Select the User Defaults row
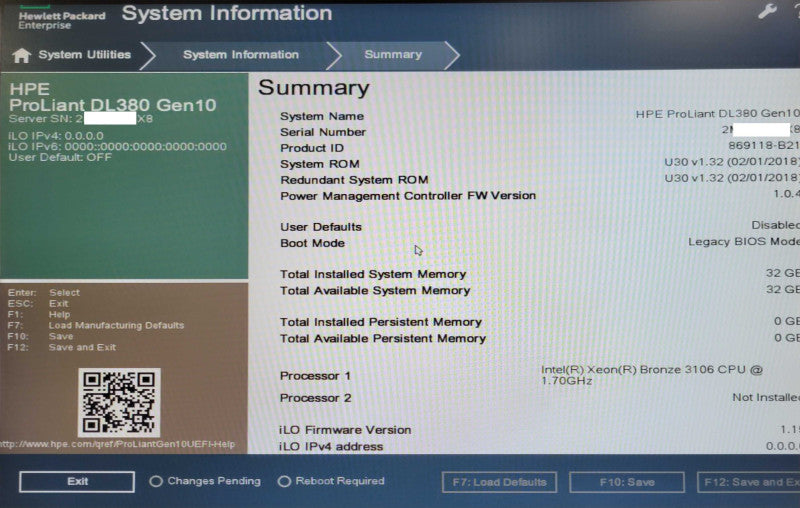The image size is (800, 508). click(x=539, y=226)
